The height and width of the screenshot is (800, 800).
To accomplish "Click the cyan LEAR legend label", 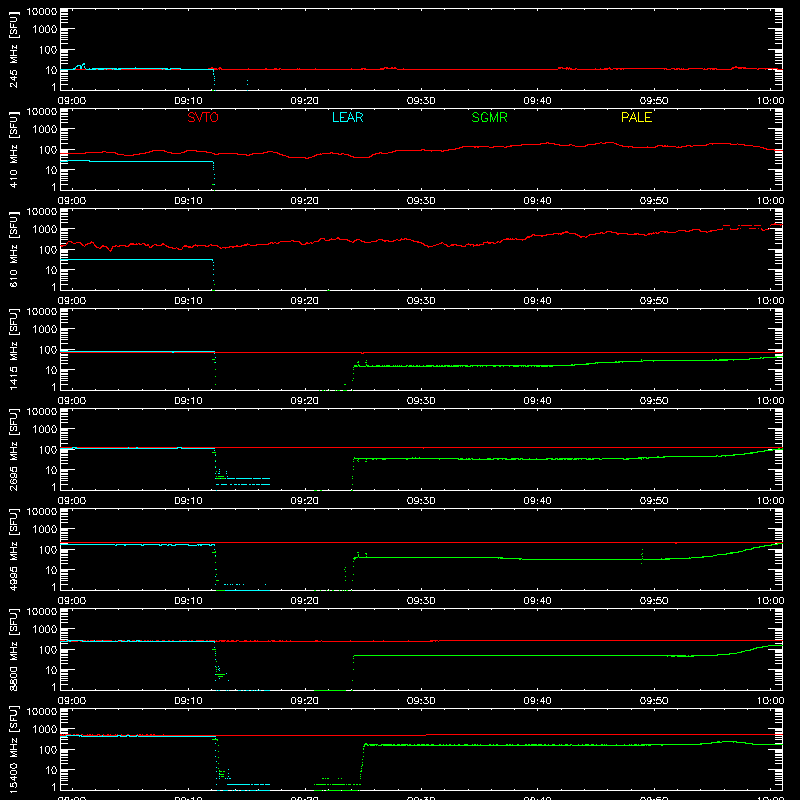I will (347, 117).
